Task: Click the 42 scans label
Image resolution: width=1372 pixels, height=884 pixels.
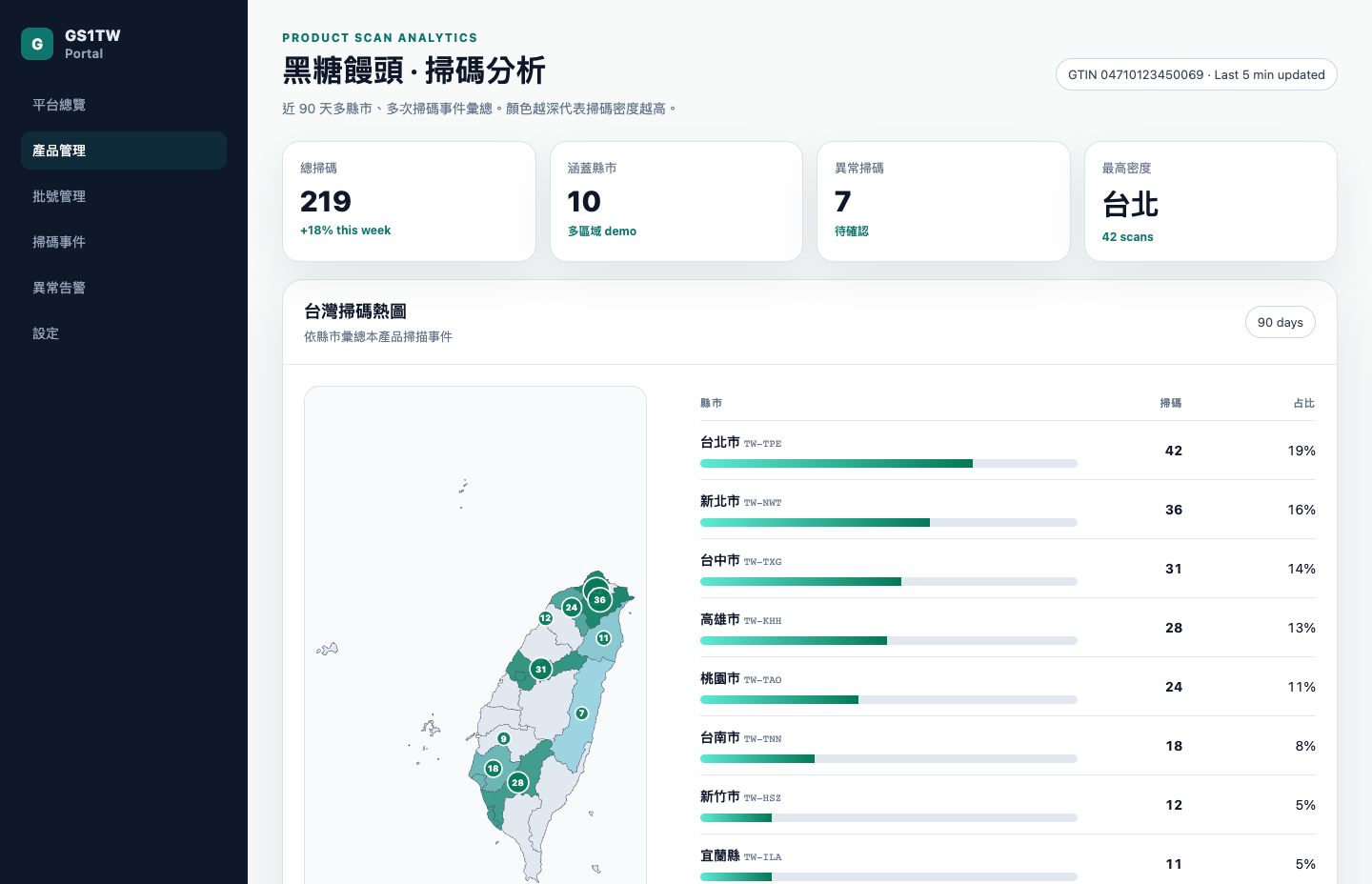Action: click(x=1127, y=237)
